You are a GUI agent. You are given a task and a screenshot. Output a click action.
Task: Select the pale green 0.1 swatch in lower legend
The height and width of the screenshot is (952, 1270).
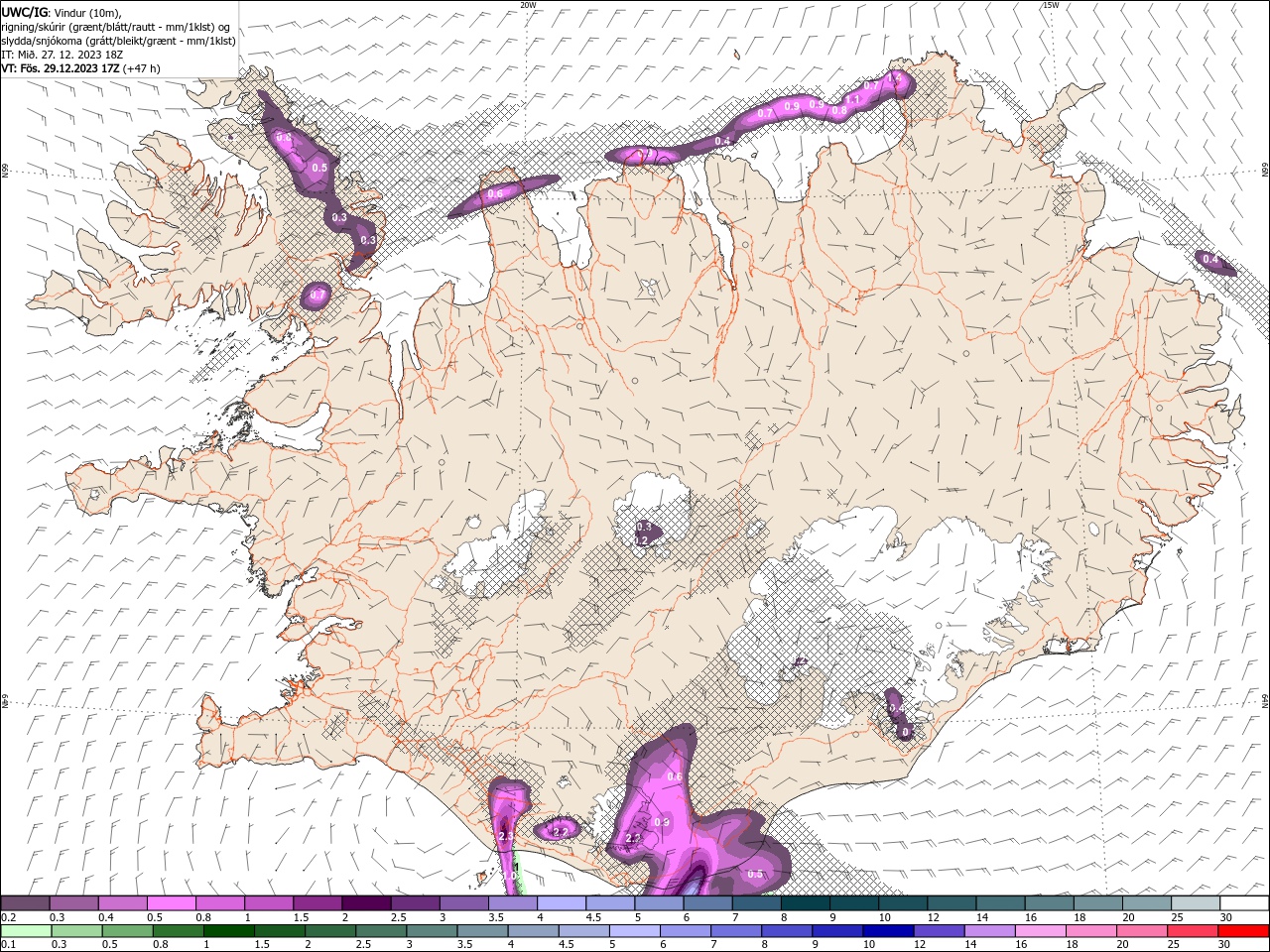coord(26,931)
